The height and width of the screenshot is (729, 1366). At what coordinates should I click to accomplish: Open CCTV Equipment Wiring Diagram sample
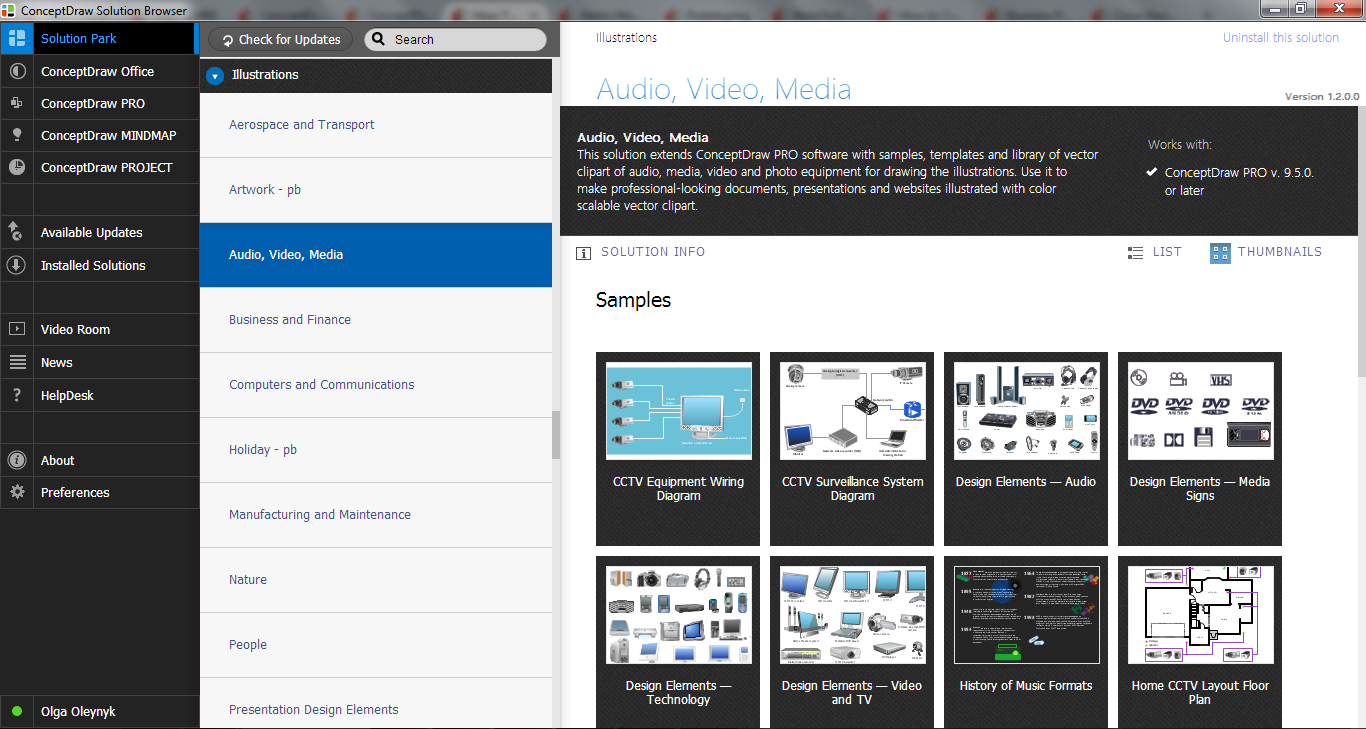coord(678,449)
